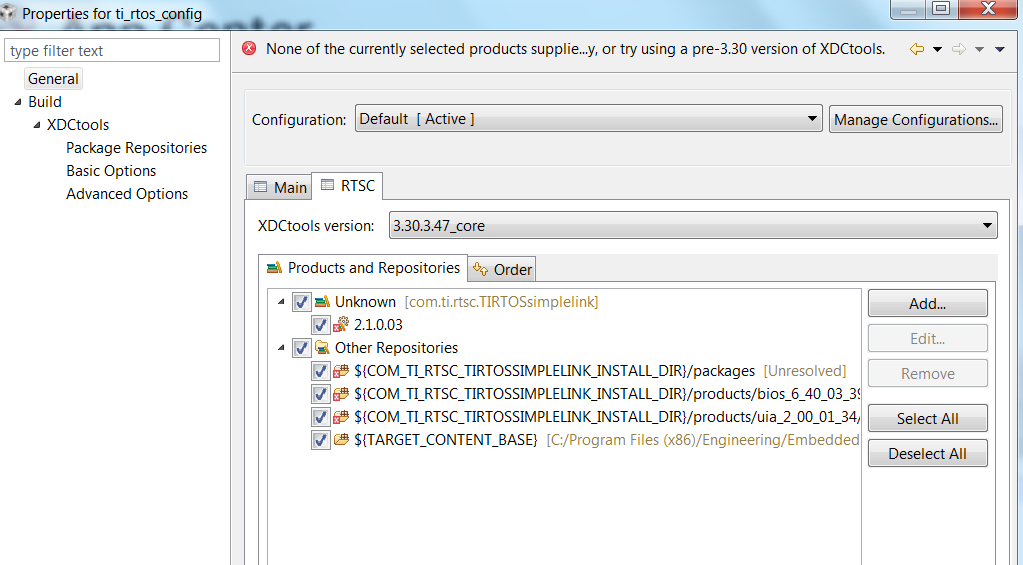Uncheck the Unknown product checkbox
The image size is (1023, 565).
click(x=302, y=302)
